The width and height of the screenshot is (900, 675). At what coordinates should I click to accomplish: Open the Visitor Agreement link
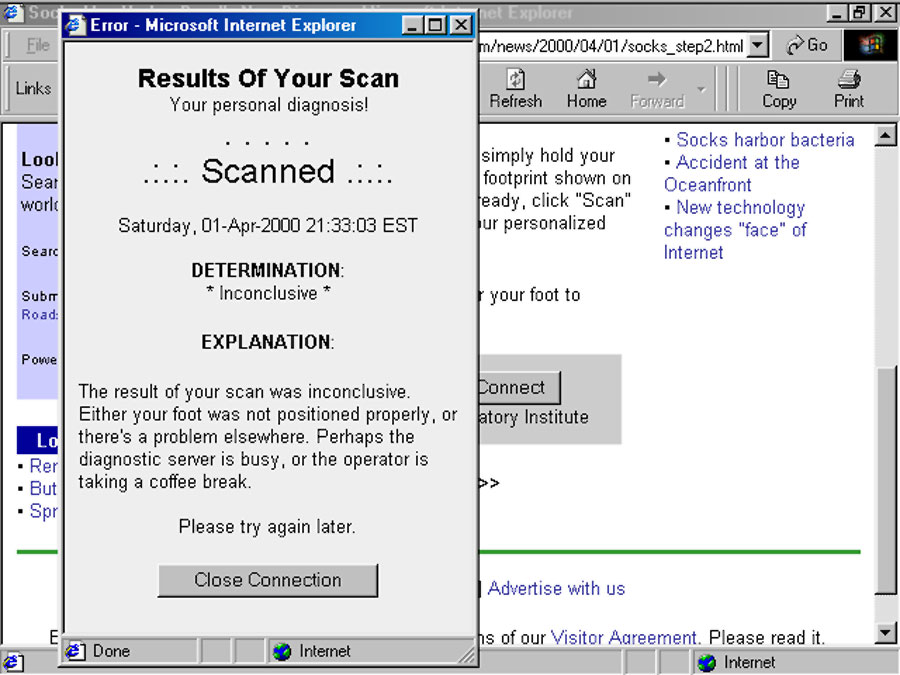point(623,637)
